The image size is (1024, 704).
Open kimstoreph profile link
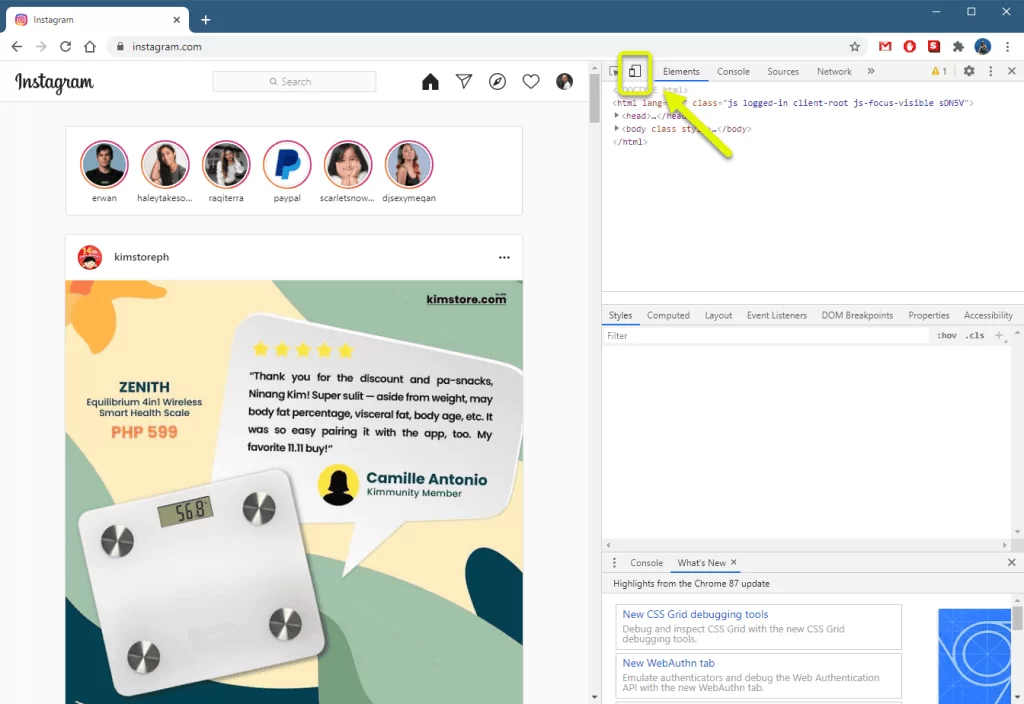pos(141,257)
